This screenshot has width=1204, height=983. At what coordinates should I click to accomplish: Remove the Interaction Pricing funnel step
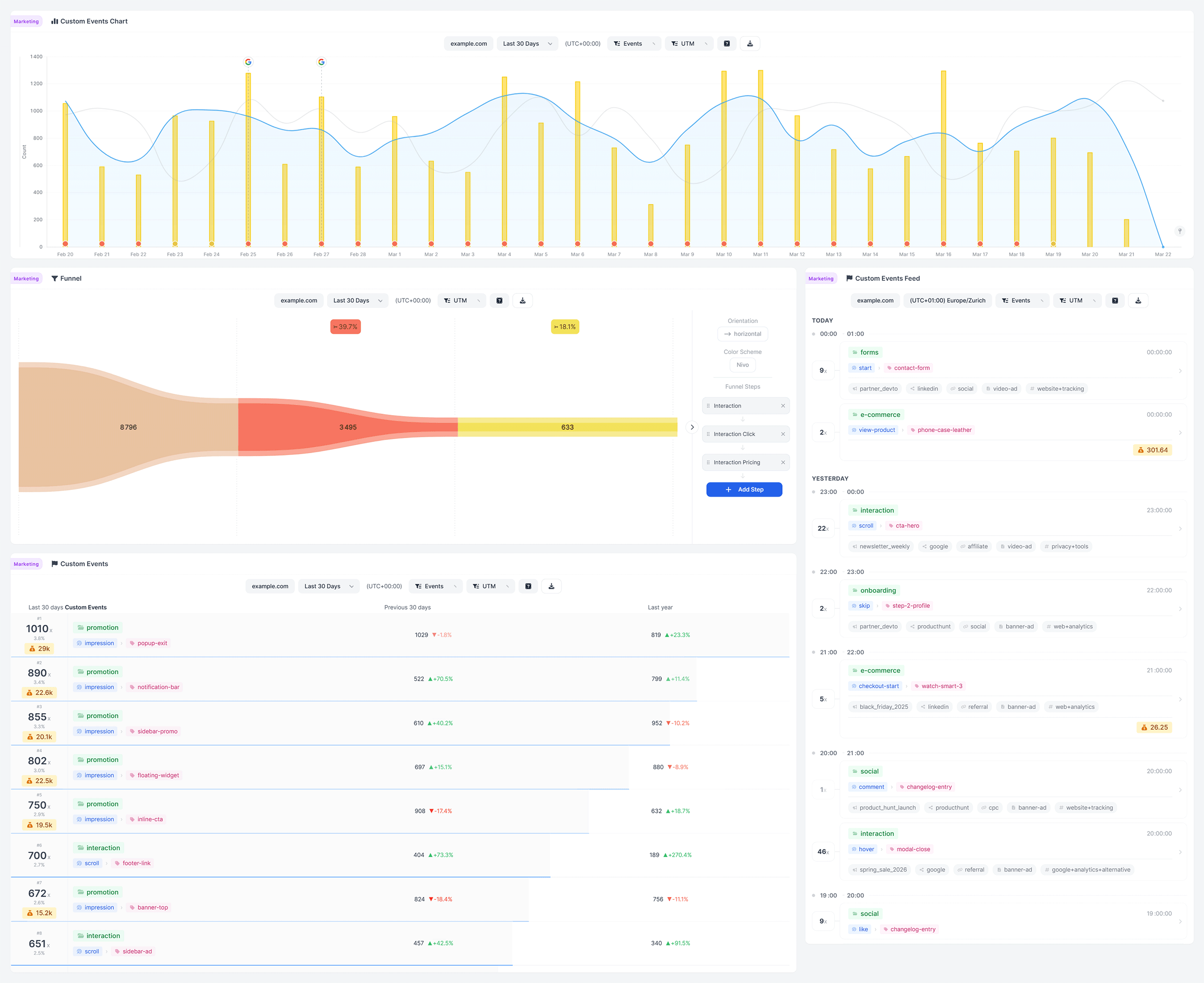tap(783, 463)
